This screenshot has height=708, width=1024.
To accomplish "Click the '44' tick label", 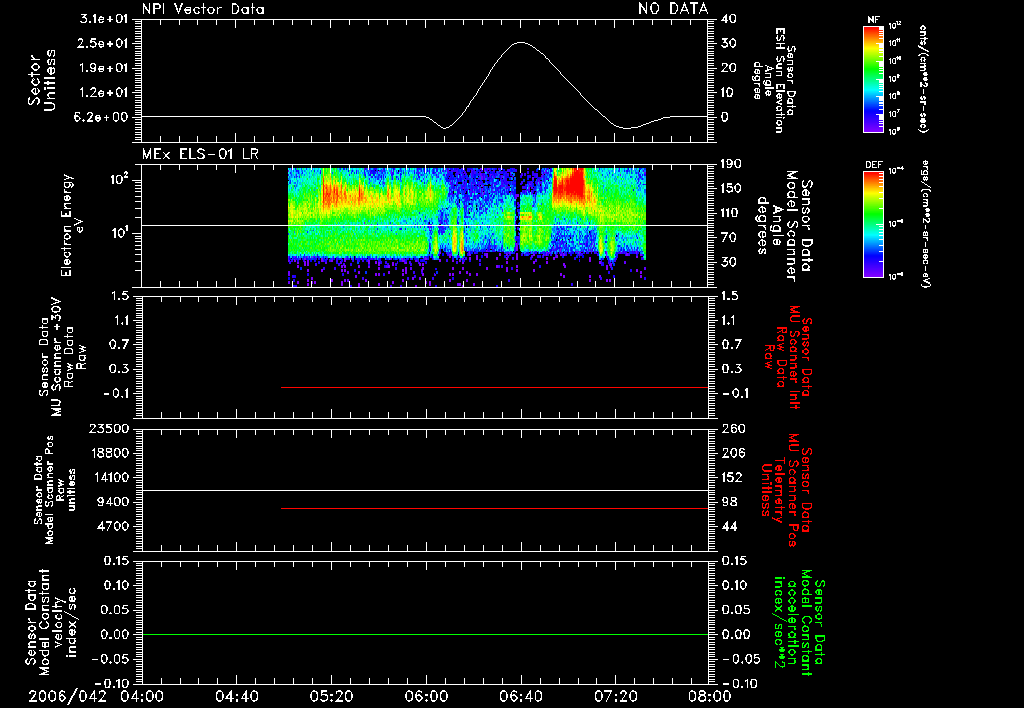I will point(729,526).
